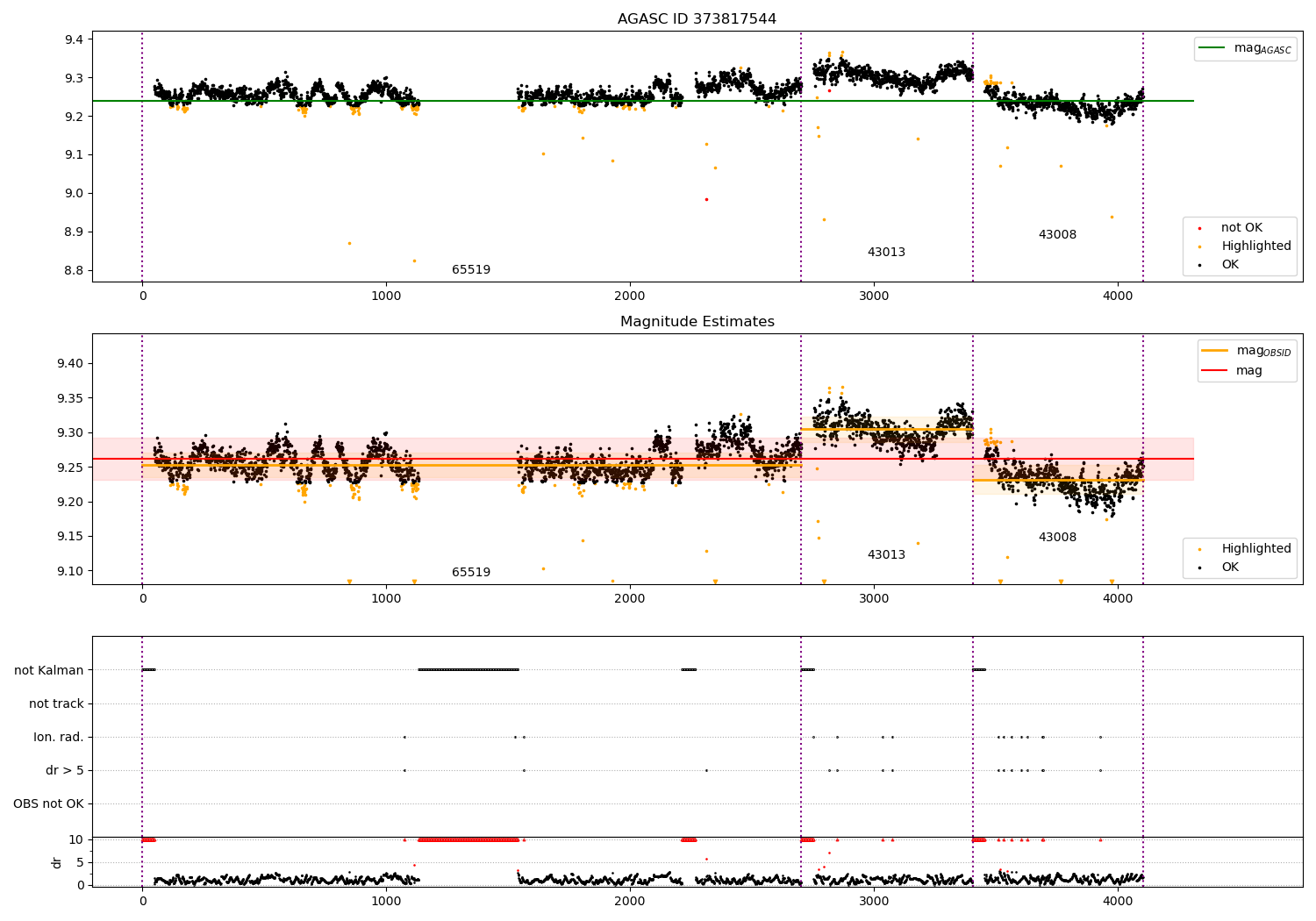Click the red 'not OK' point near 8.98 magnitude
1316x921 pixels.
[x=706, y=199]
